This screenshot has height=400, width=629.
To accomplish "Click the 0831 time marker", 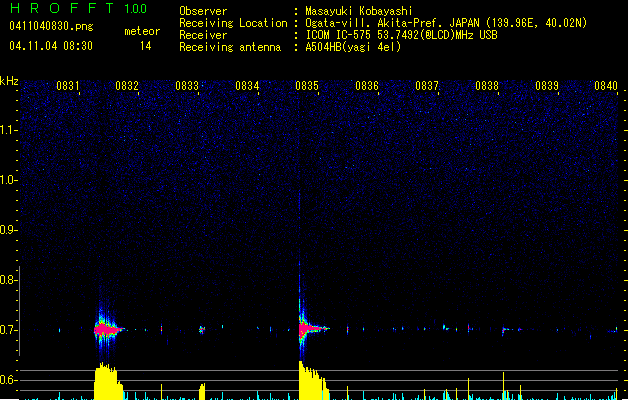I will coord(67,86).
